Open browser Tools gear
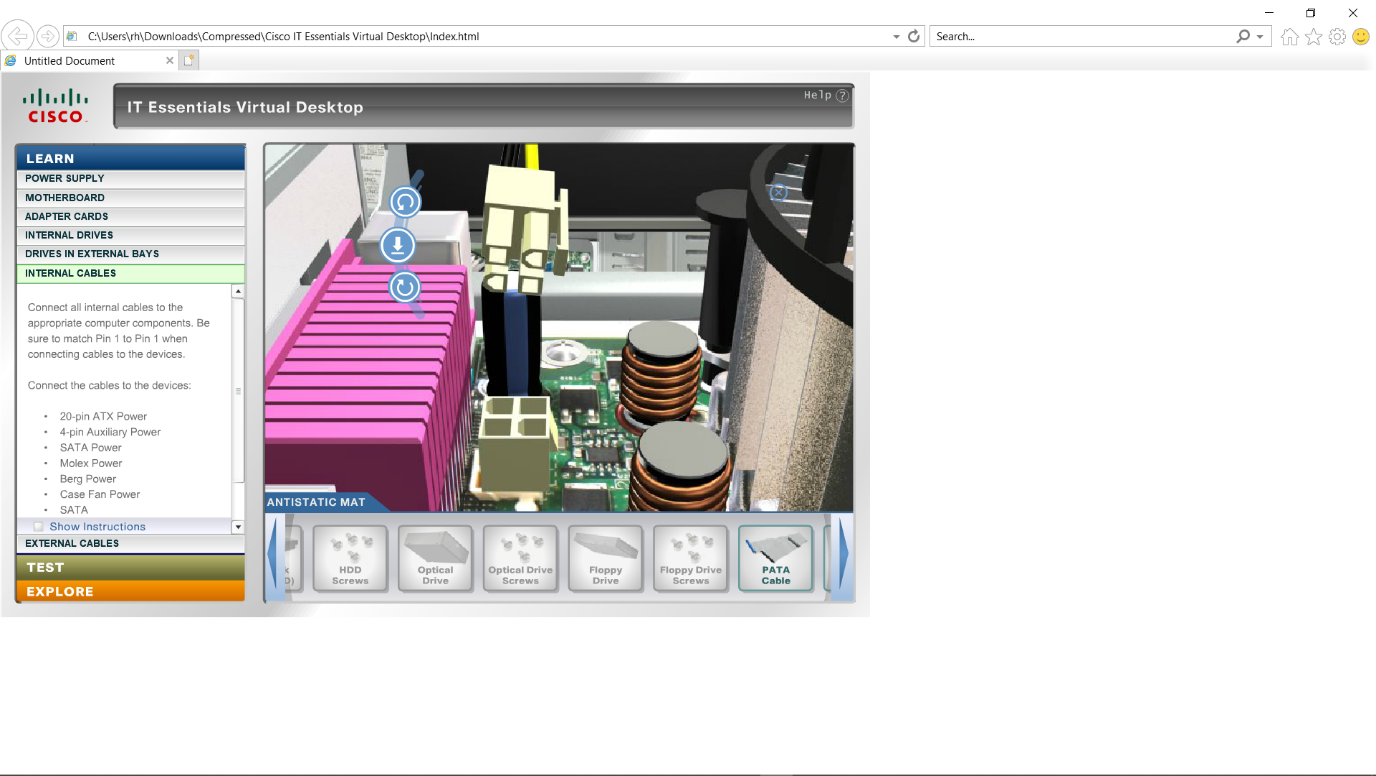The width and height of the screenshot is (1376, 776). (x=1337, y=36)
